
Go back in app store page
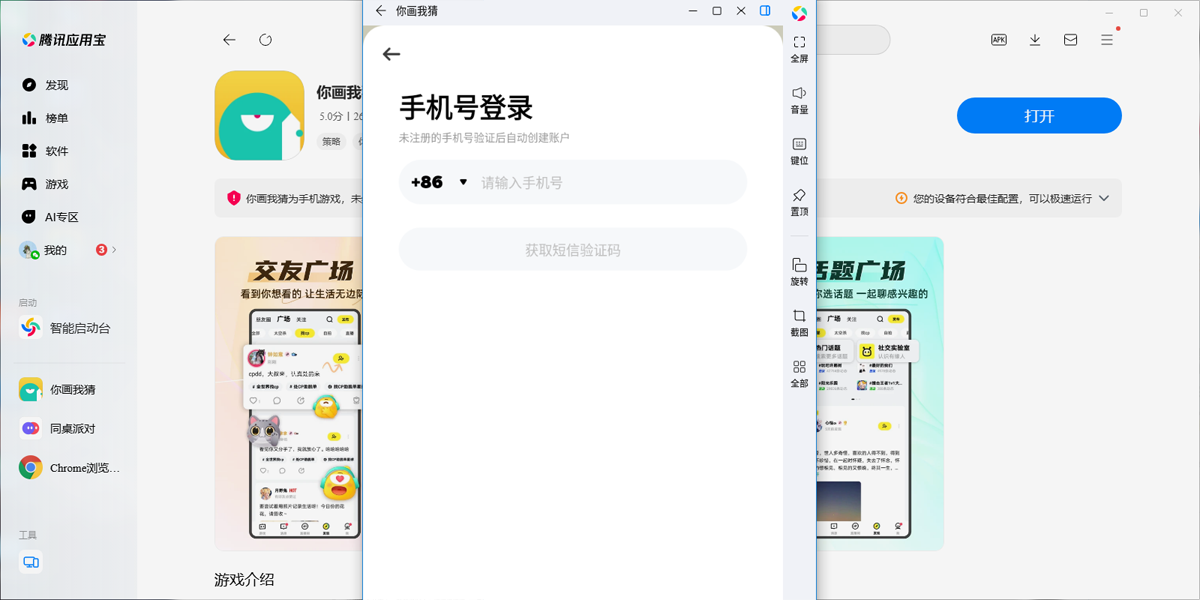(x=229, y=40)
